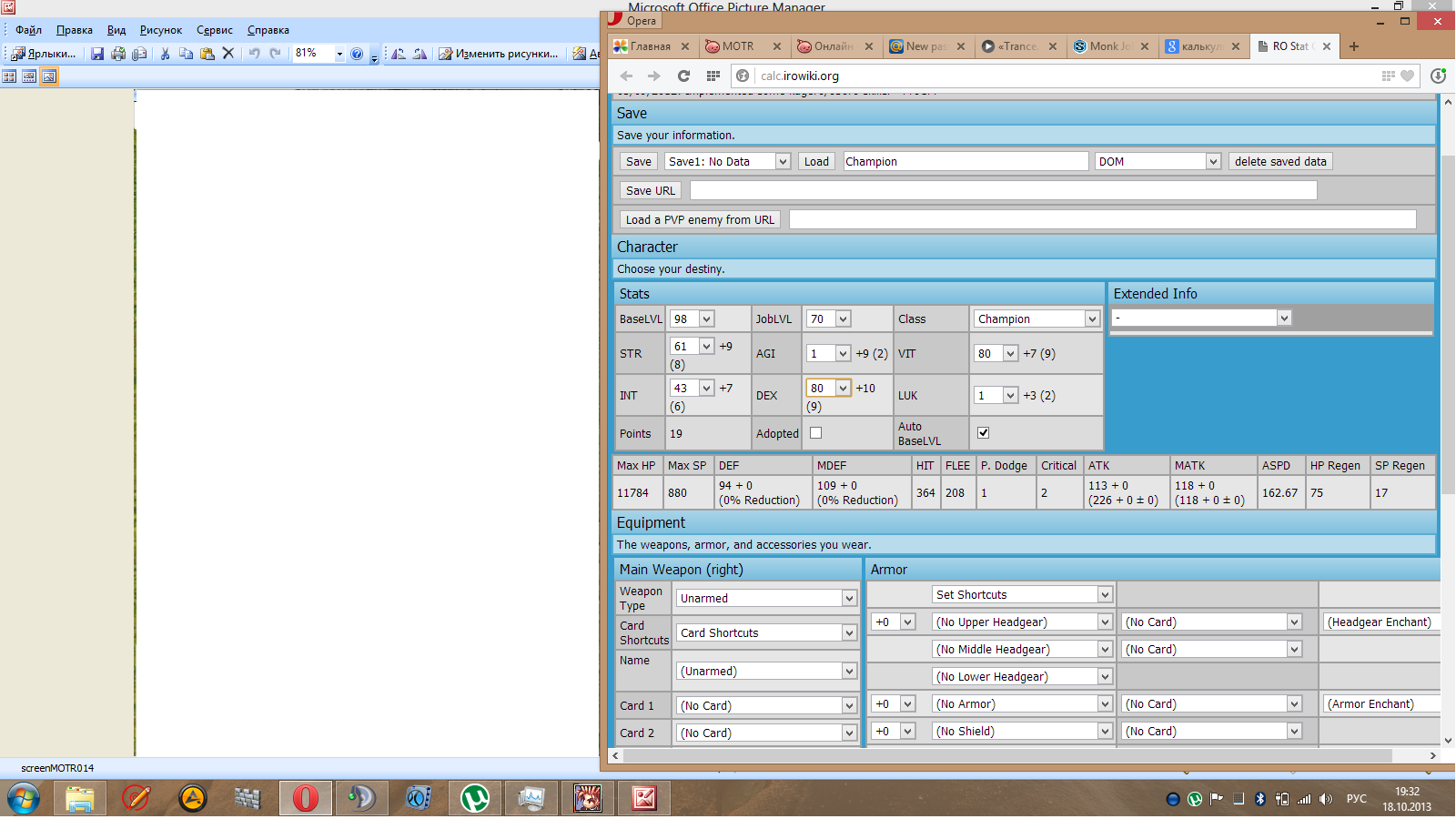The image size is (1456, 819).
Task: Click the Save URL button
Action: [x=650, y=191]
